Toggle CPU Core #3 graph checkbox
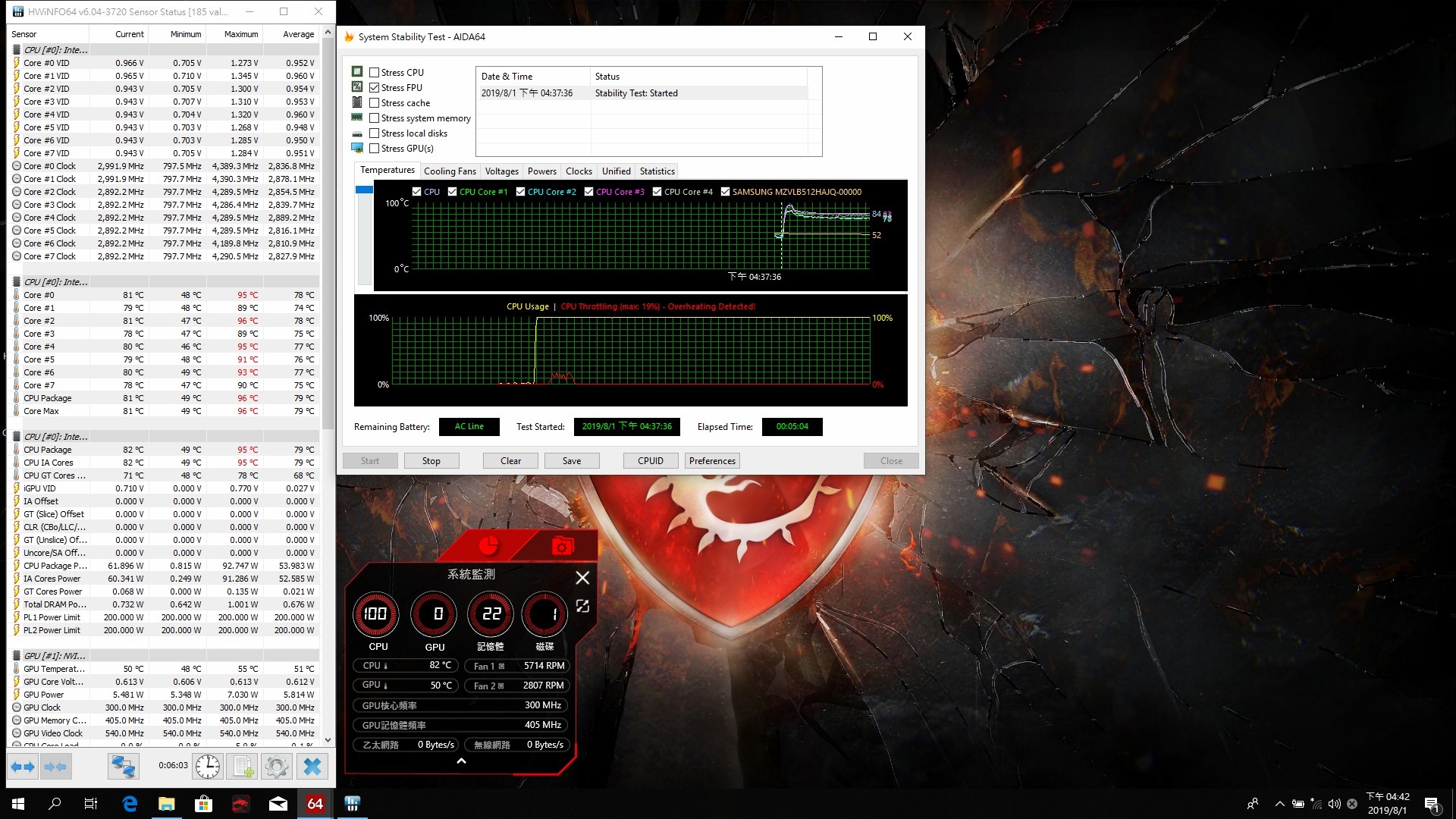Image resolution: width=1456 pixels, height=819 pixels. pos(589,192)
